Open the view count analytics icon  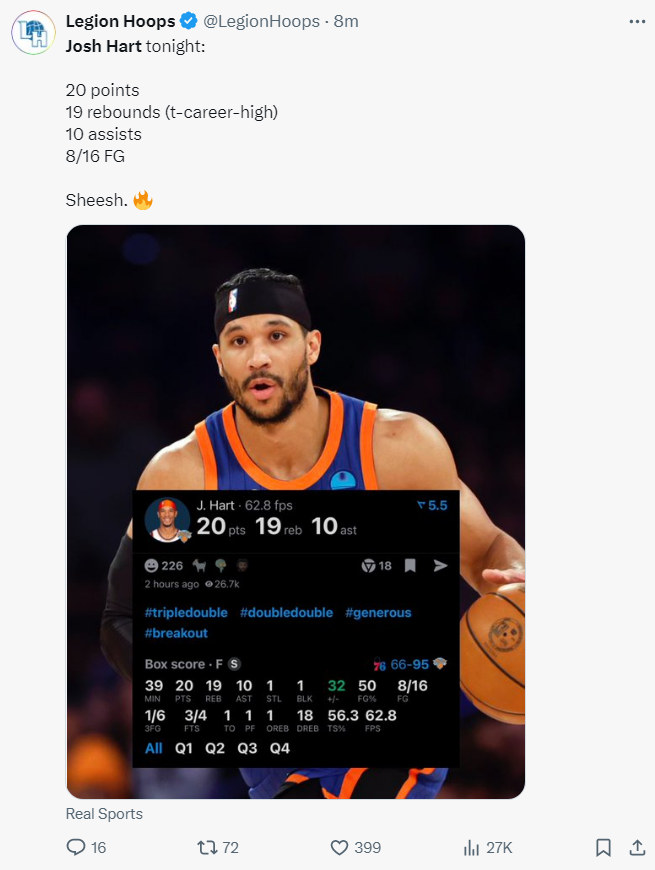[x=472, y=847]
